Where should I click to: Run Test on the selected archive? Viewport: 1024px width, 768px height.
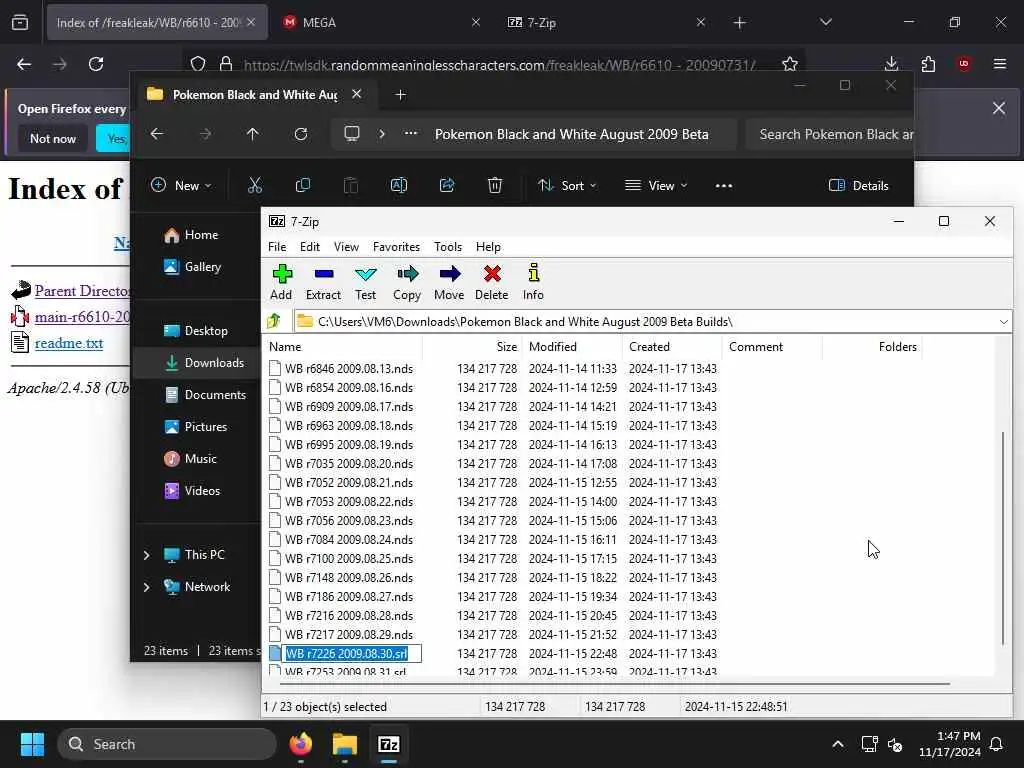(x=365, y=282)
